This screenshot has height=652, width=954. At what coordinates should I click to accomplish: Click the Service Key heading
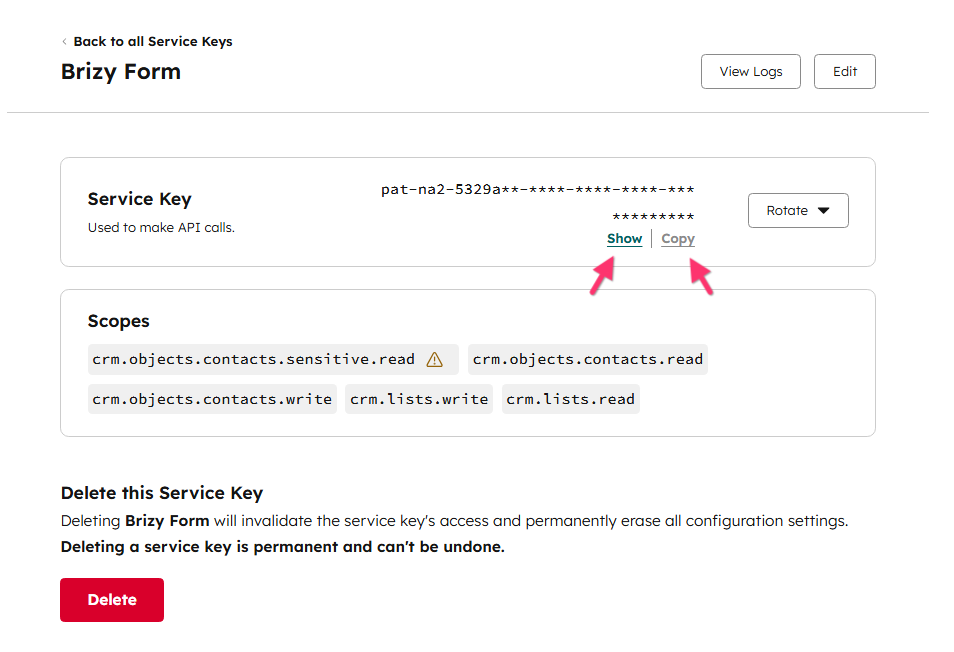139,199
